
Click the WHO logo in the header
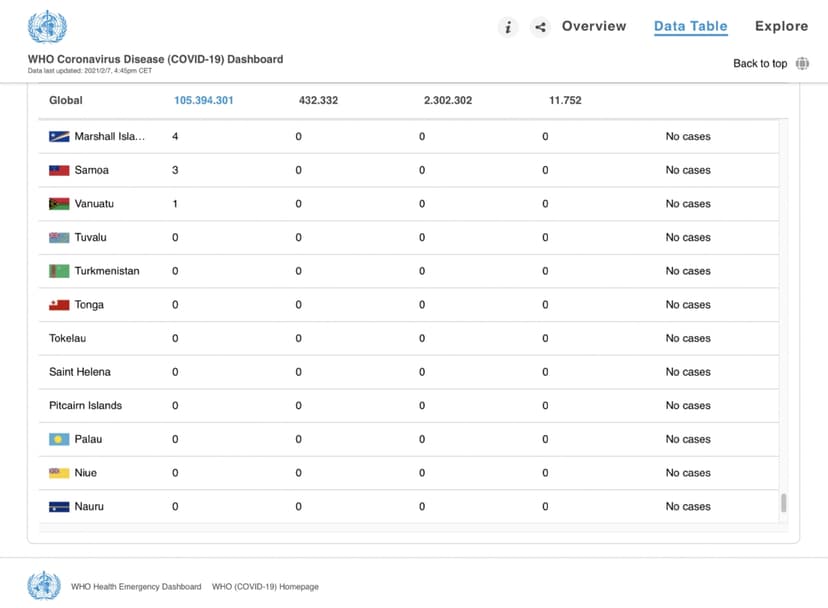pyautogui.click(x=46, y=27)
